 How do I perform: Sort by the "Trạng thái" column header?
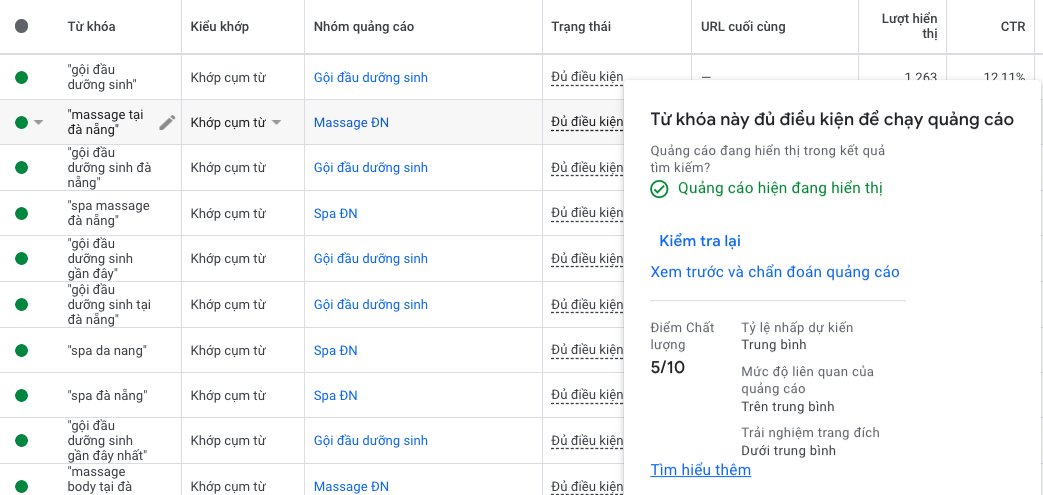pos(581,27)
